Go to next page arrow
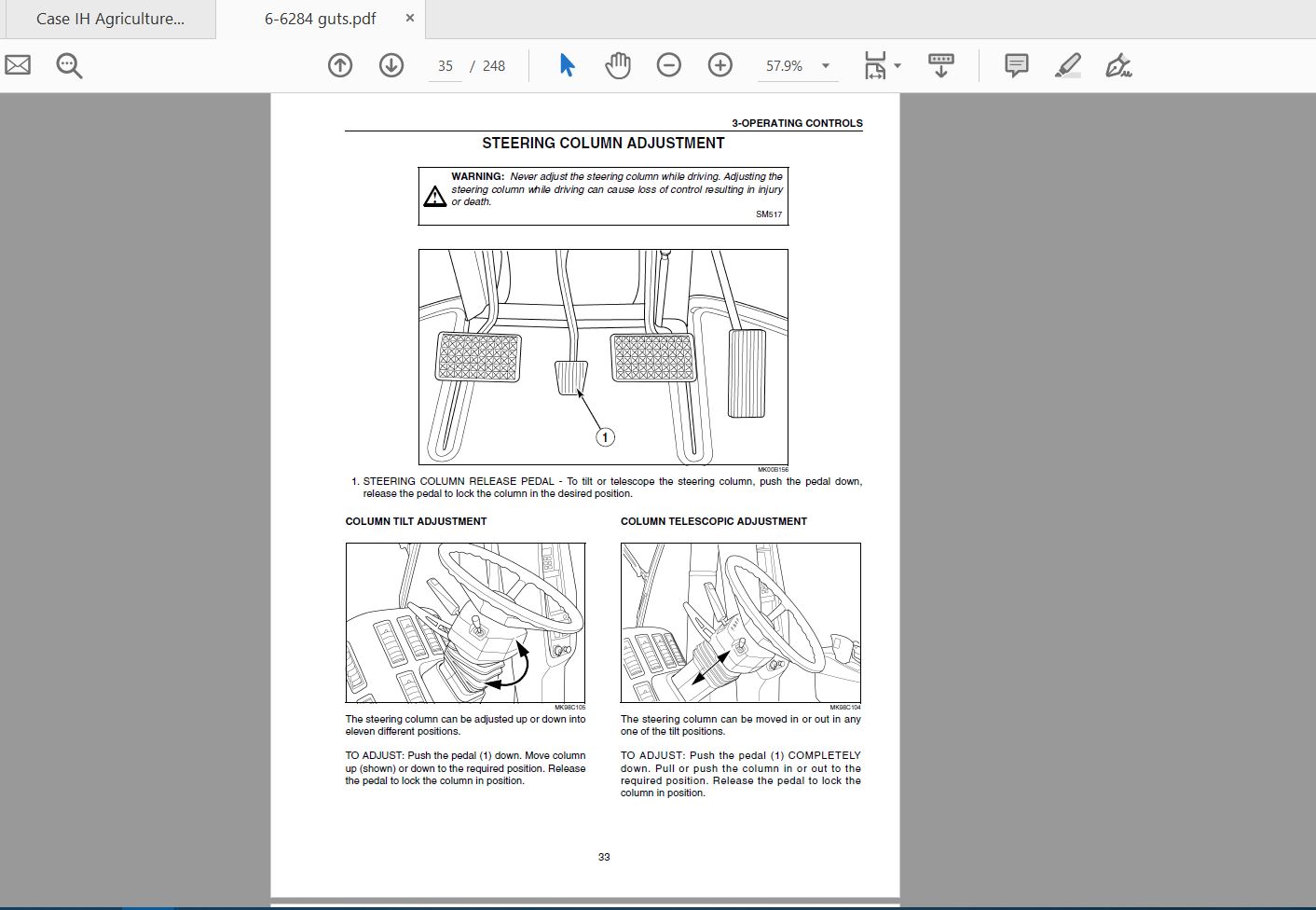Image resolution: width=1316 pixels, height=910 pixels. [x=391, y=65]
